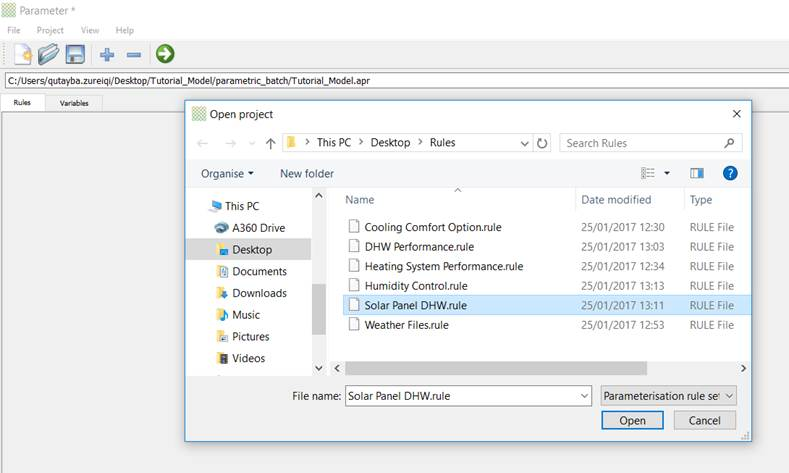Open Help via blue question mark icon
789x473 pixels.
pyautogui.click(x=730, y=173)
